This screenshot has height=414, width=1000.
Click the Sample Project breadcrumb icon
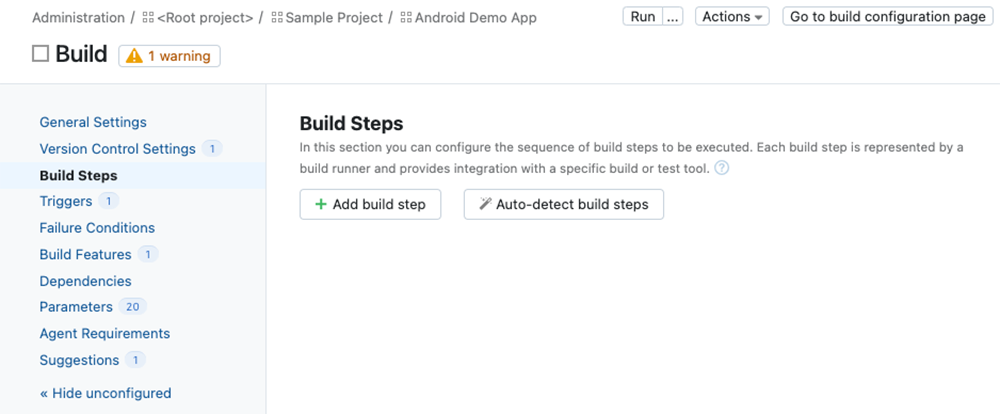(x=277, y=18)
